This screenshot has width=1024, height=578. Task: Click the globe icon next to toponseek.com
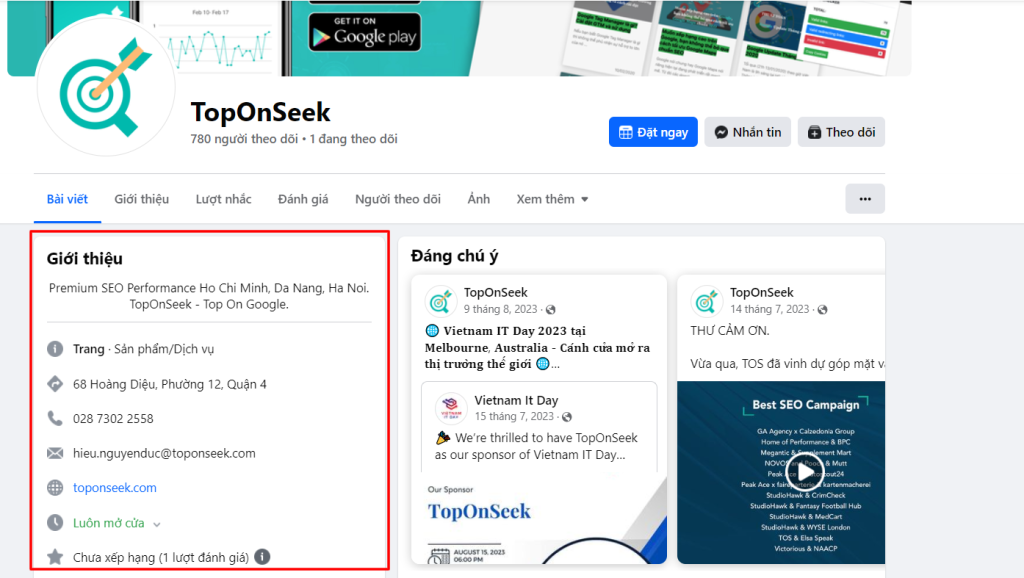[55, 488]
